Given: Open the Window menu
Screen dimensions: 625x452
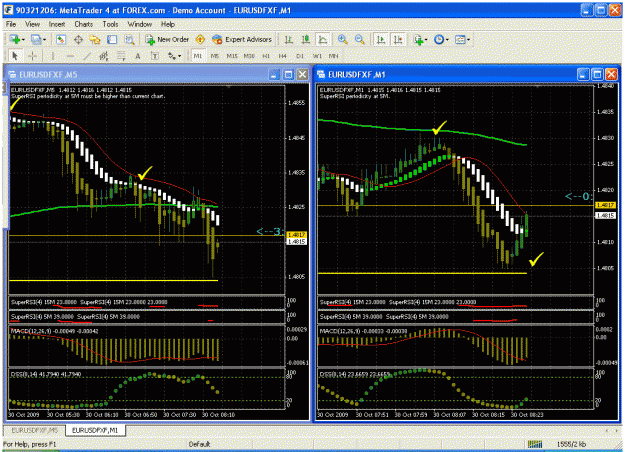Looking at the screenshot, I should point(140,24).
